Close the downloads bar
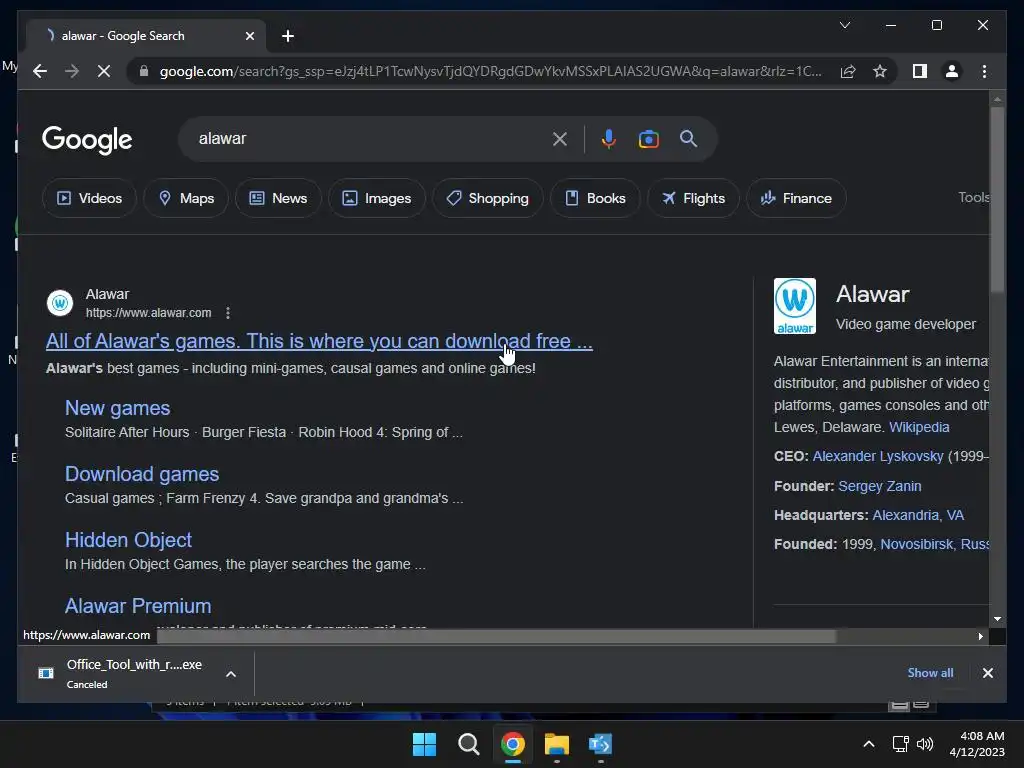1024x768 pixels. click(x=987, y=673)
